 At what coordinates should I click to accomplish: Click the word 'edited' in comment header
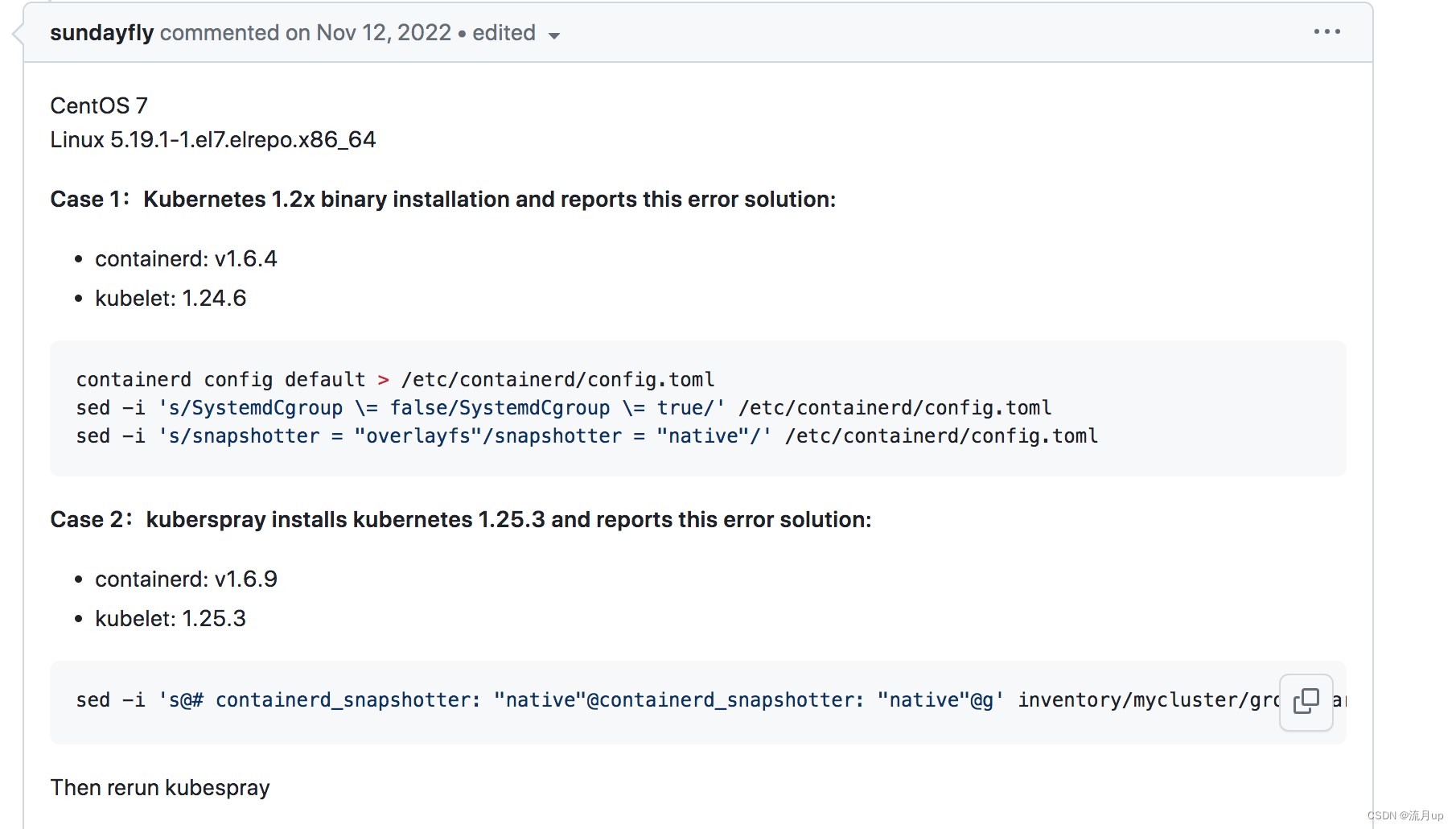click(x=504, y=33)
